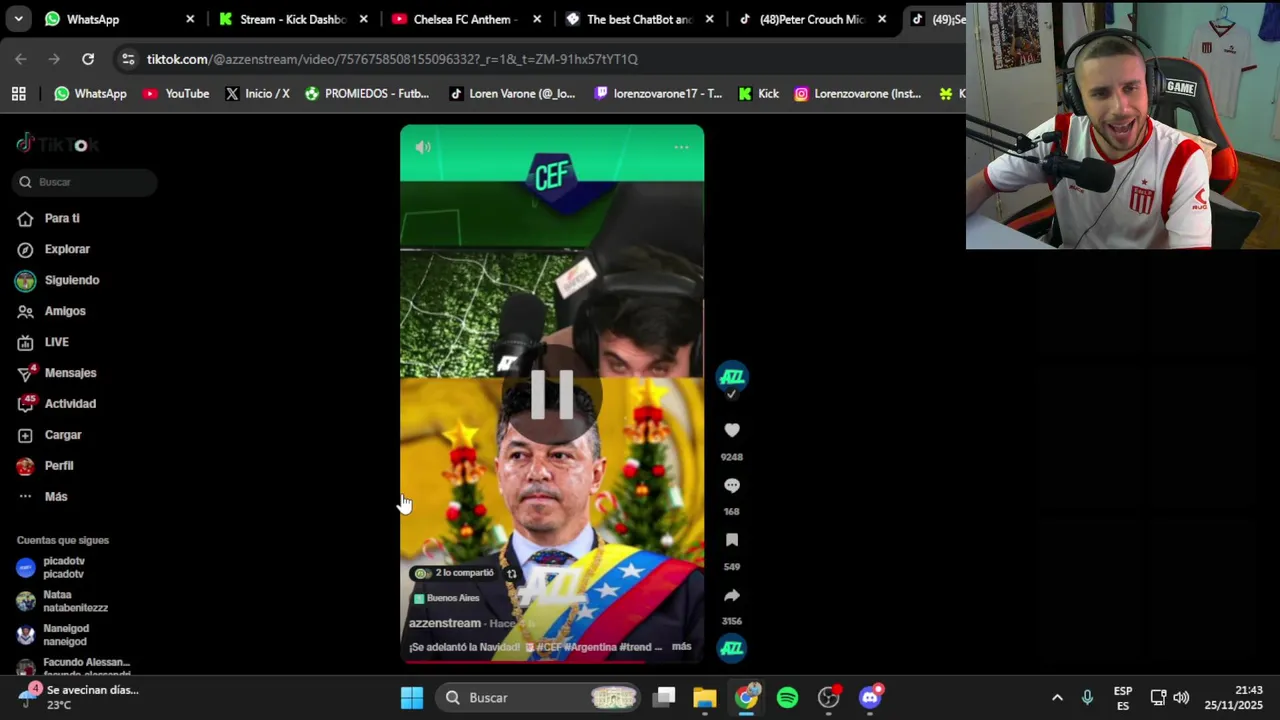Viewport: 1280px width, 720px height.
Task: Open PROMIEDOS bookmark
Action: tap(366, 94)
